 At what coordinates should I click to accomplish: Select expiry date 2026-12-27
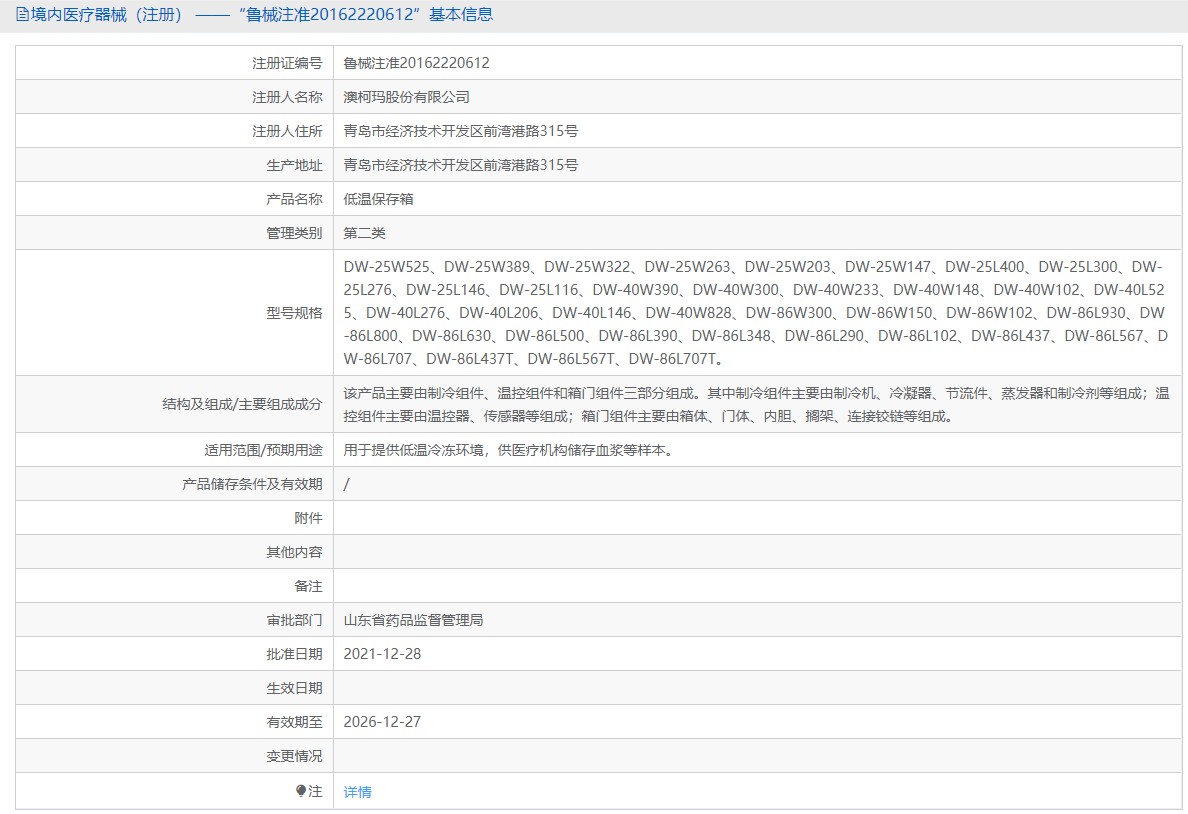[x=382, y=722]
